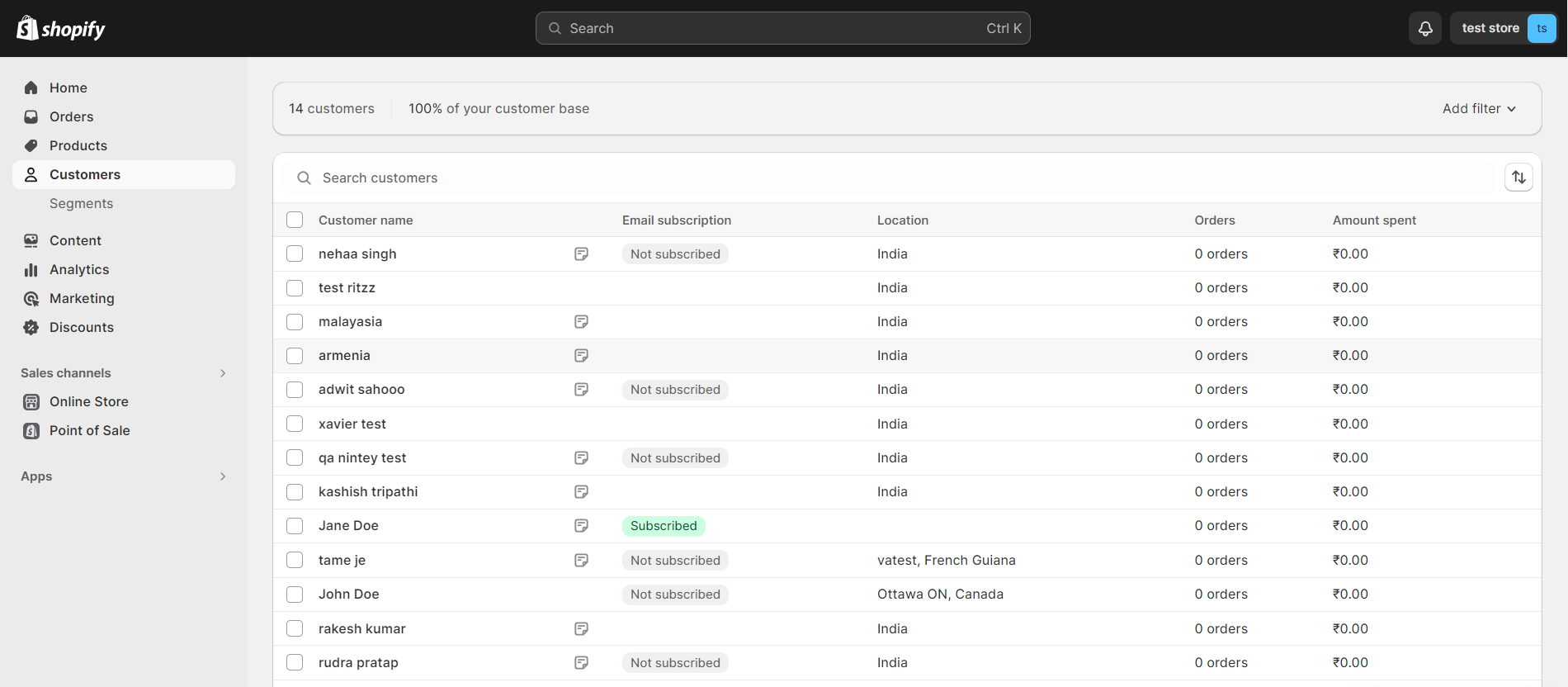This screenshot has width=1568, height=687.
Task: View note icon for nehaa singh
Action: point(581,253)
